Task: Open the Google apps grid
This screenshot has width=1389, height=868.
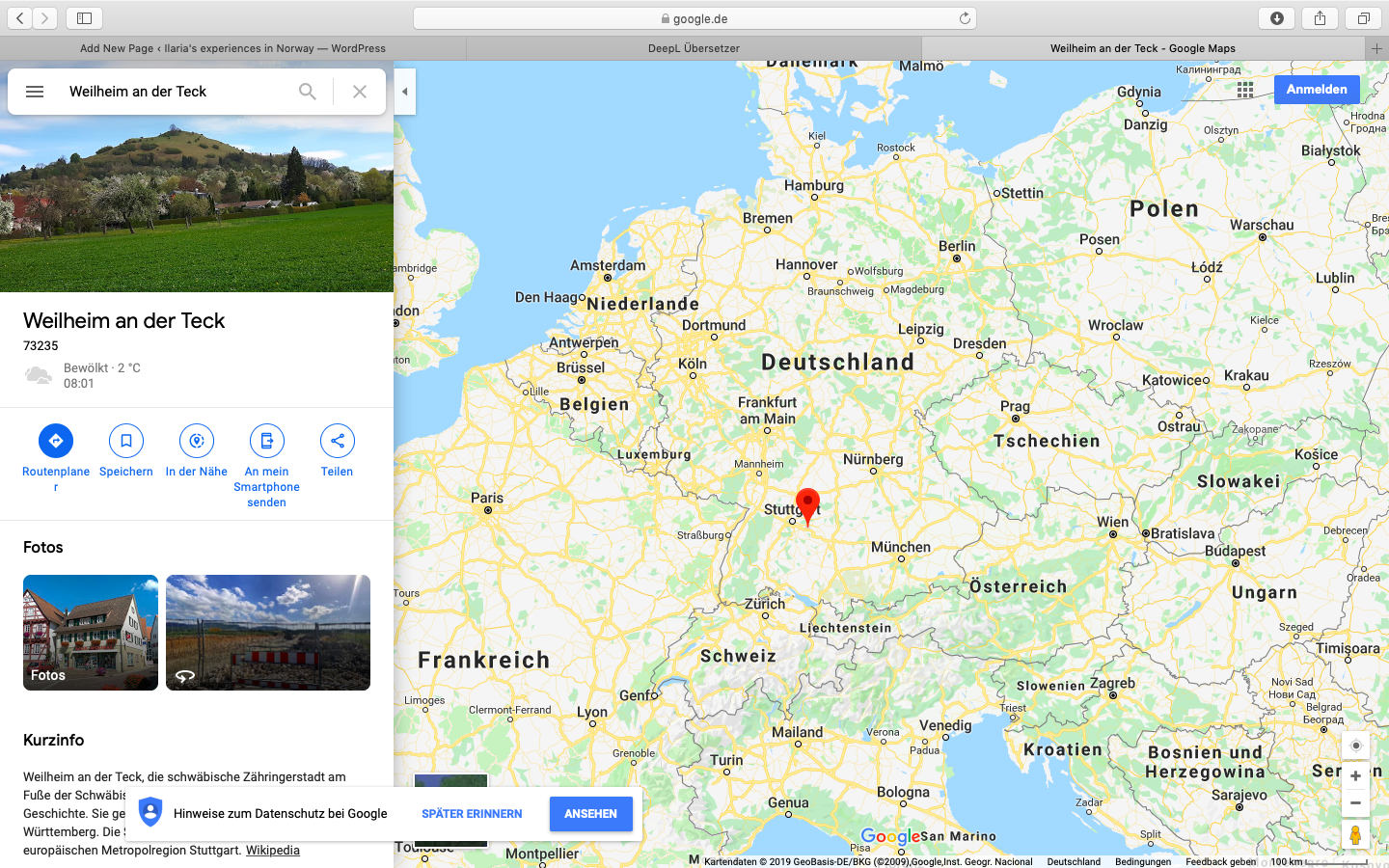Action: pyautogui.click(x=1245, y=90)
